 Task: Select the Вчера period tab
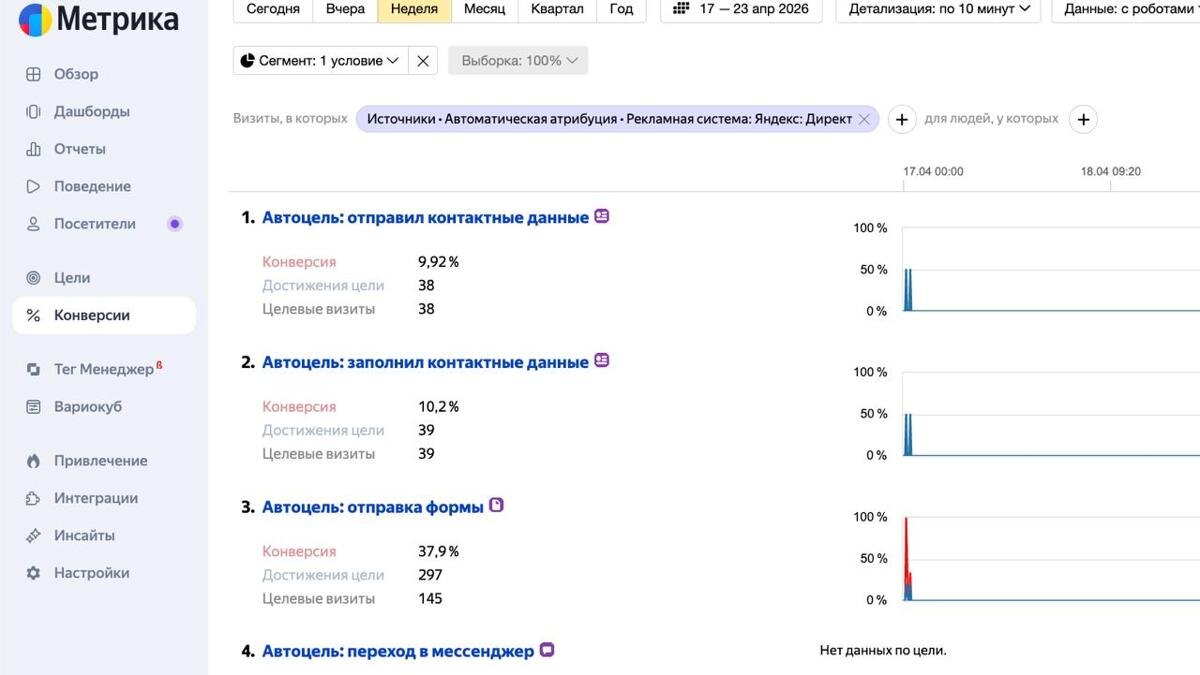(345, 9)
